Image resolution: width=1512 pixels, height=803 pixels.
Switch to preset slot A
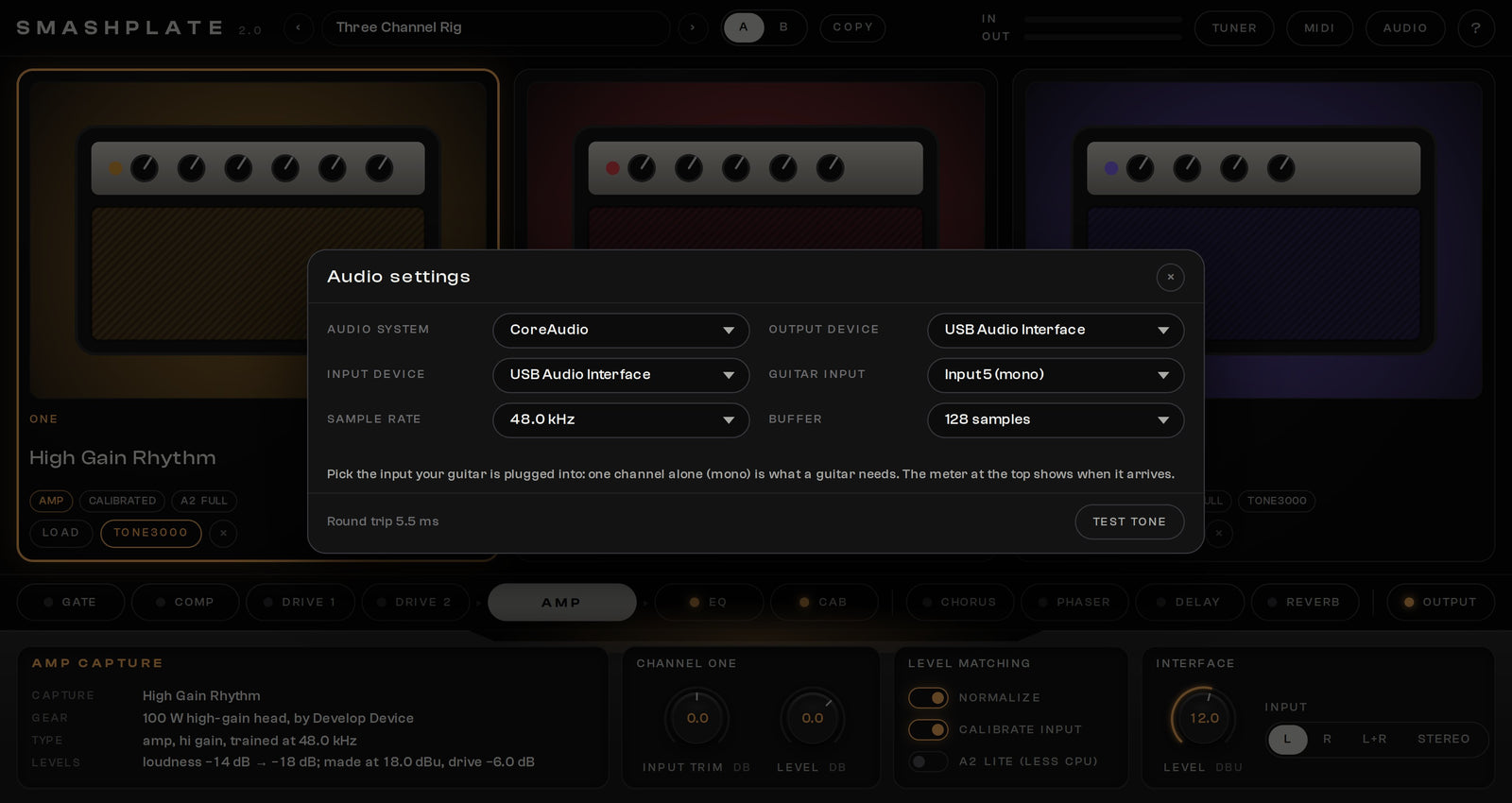744,27
